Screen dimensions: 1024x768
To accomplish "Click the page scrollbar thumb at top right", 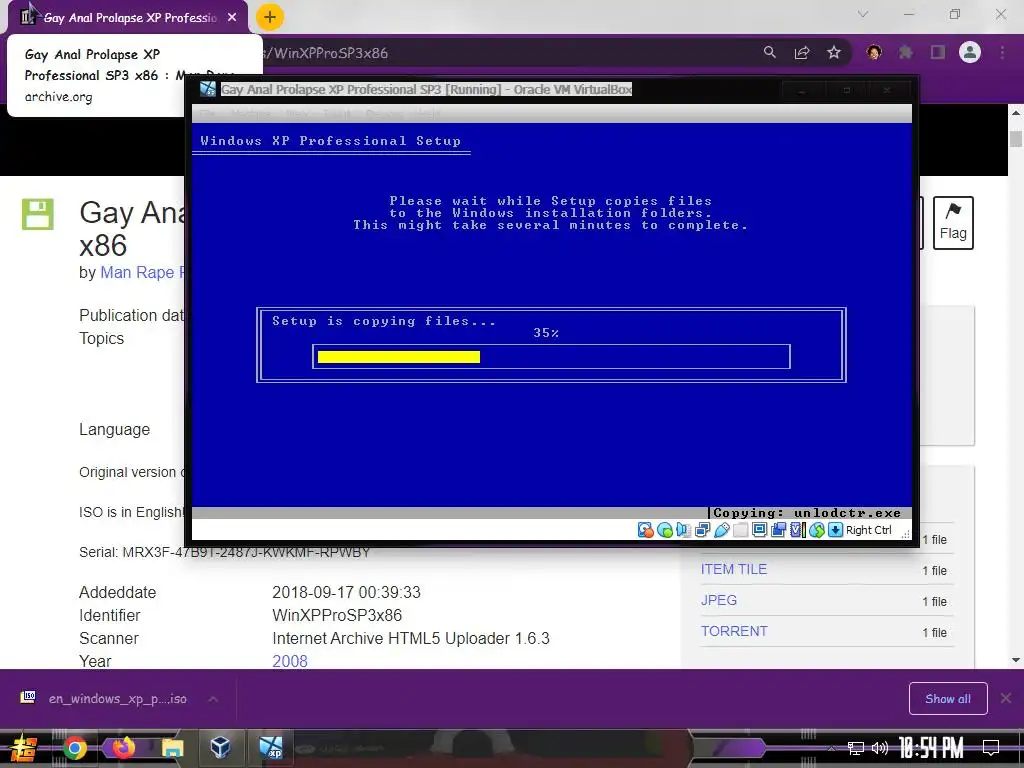I will (x=1016, y=138).
